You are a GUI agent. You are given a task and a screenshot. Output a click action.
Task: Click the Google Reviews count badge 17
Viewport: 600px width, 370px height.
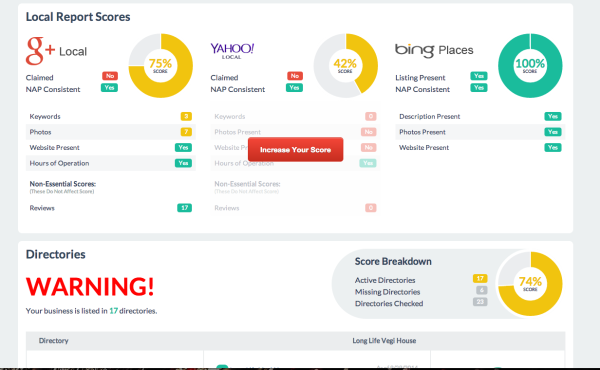click(x=184, y=208)
